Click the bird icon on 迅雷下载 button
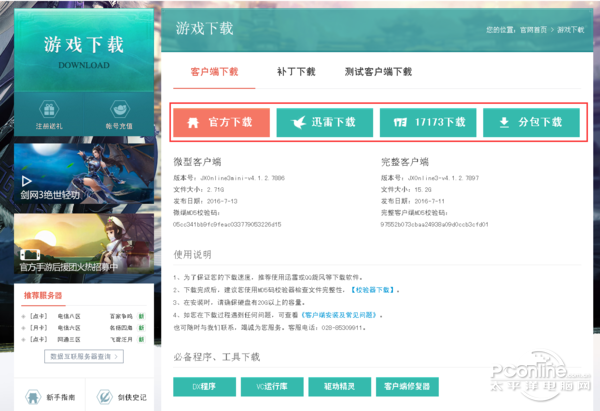 (297, 122)
